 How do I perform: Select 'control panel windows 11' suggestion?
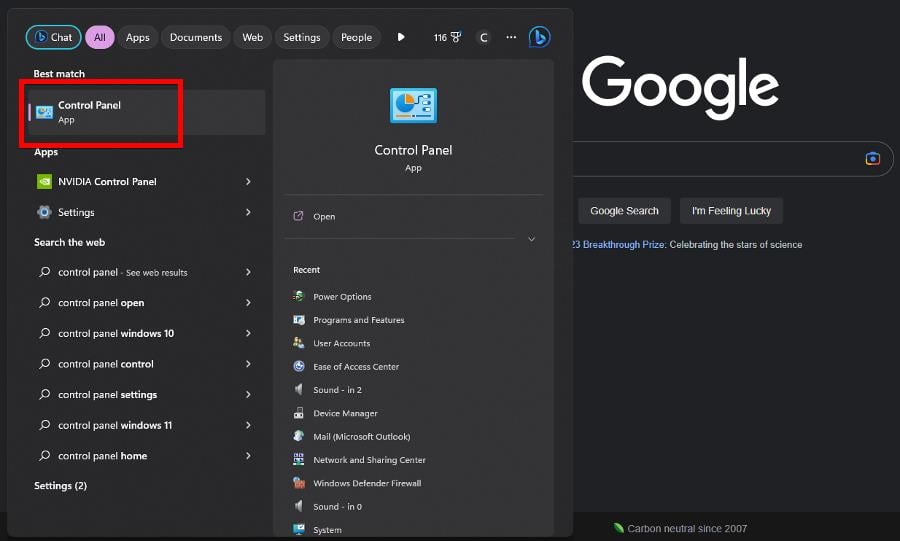115,425
